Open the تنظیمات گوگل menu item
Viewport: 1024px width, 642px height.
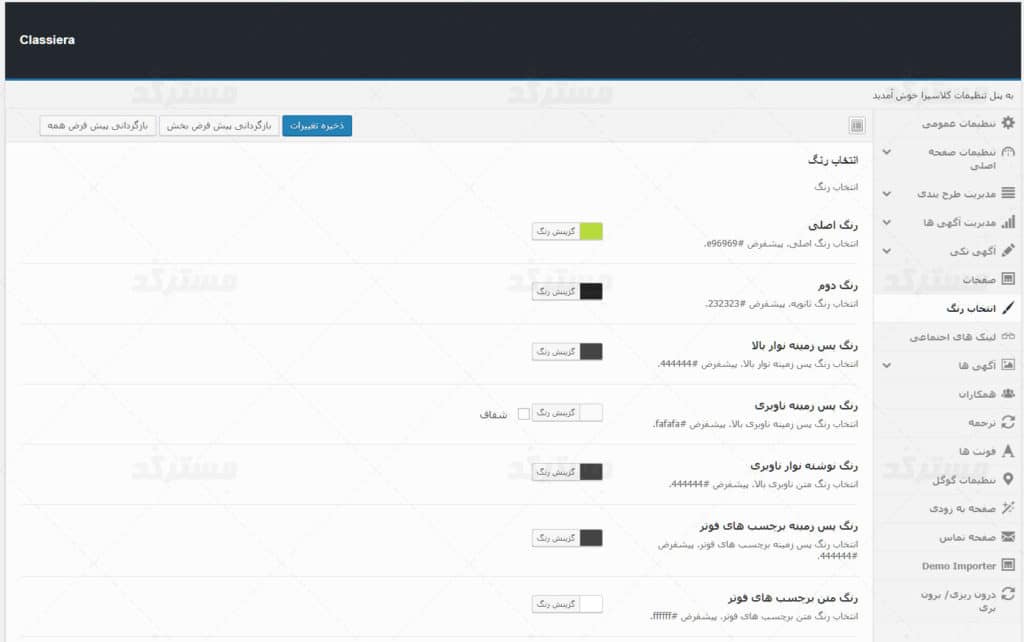click(x=948, y=480)
